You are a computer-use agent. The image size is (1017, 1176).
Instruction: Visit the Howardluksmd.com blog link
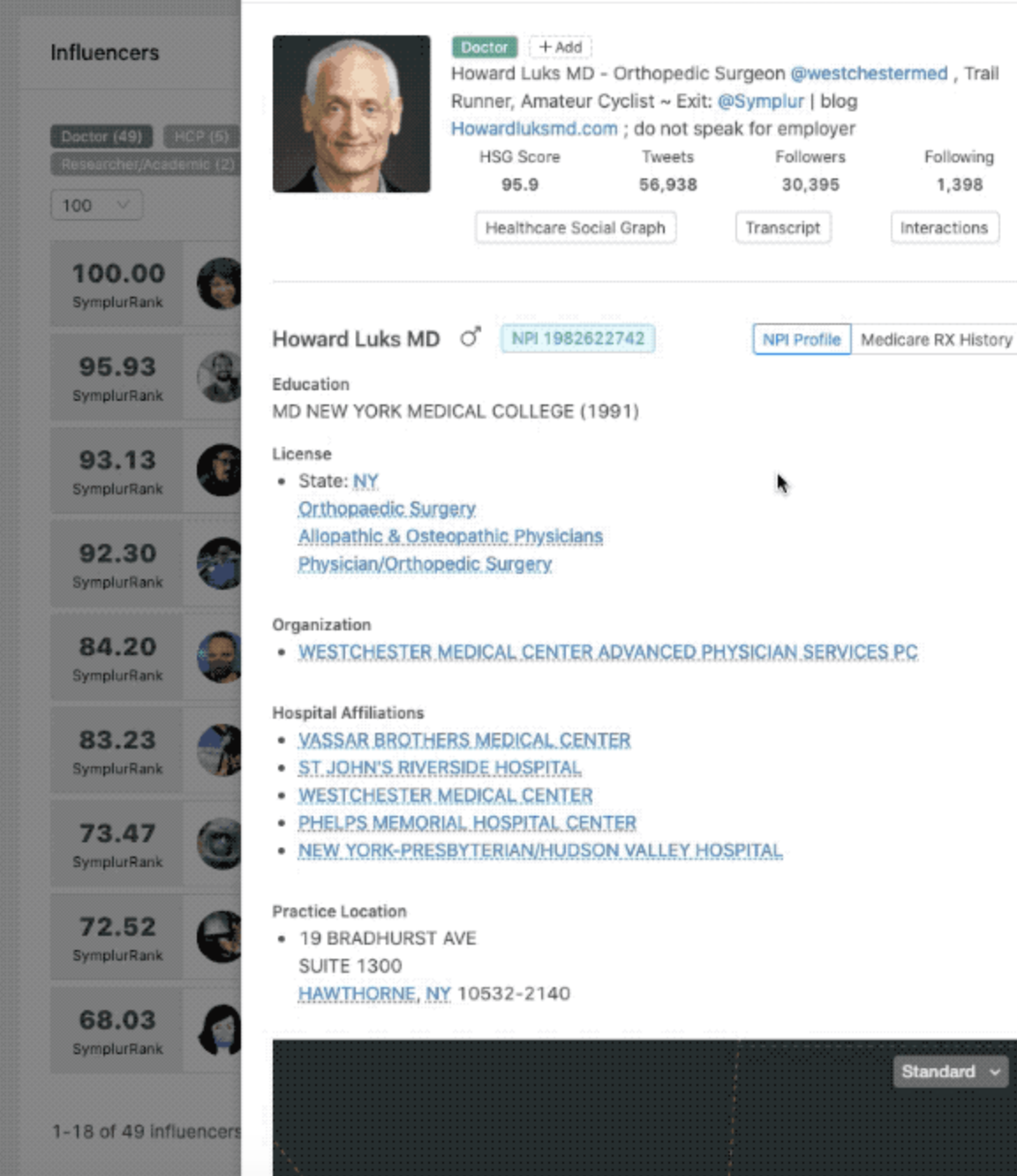click(534, 129)
